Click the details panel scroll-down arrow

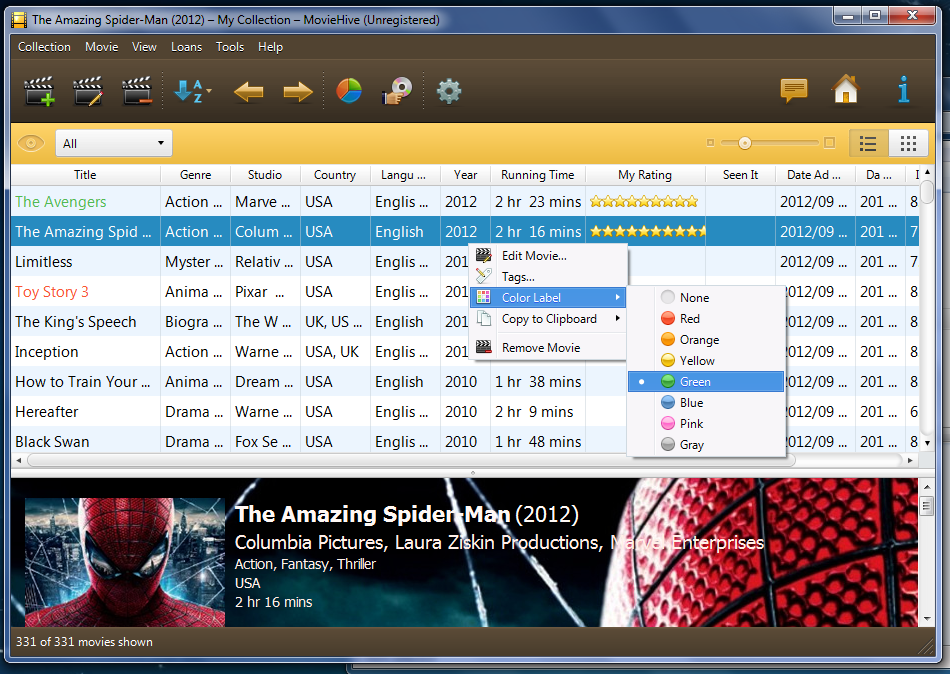tap(926, 619)
